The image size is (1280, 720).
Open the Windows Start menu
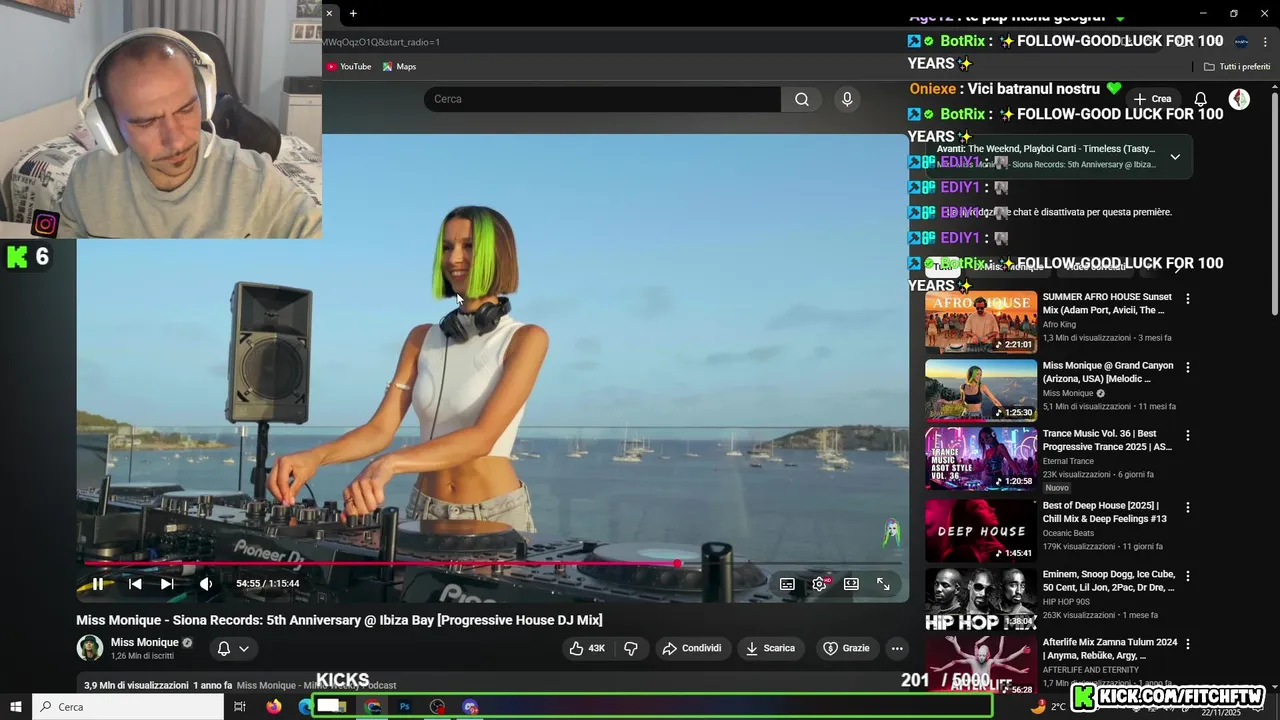[16, 707]
